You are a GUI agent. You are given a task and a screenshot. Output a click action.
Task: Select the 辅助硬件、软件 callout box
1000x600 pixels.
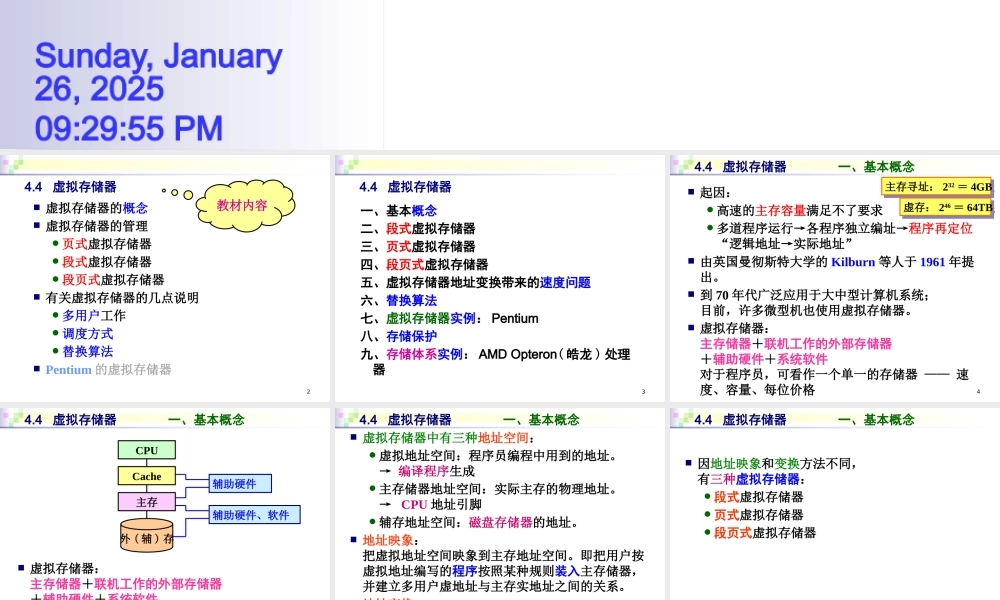[x=254, y=515]
